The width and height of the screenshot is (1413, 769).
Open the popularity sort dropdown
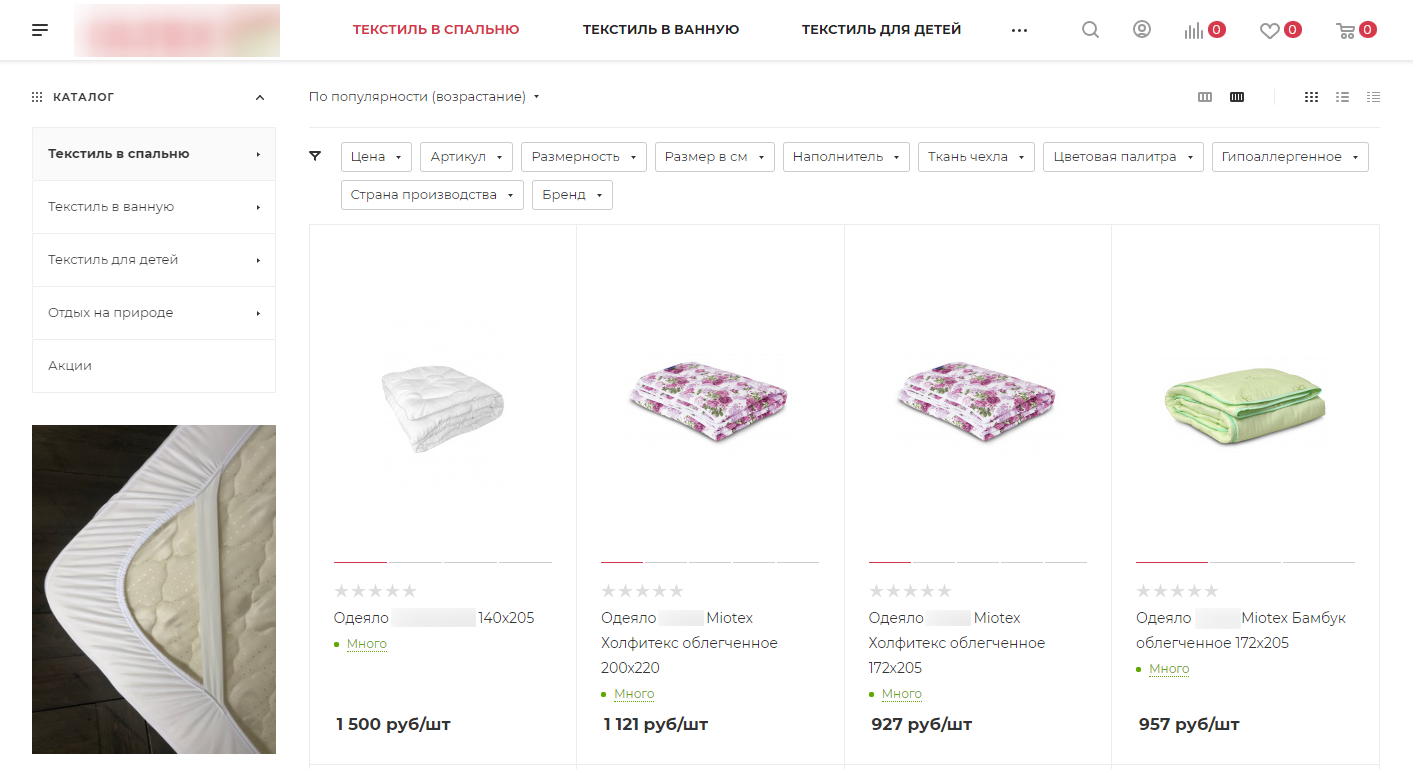[424, 97]
